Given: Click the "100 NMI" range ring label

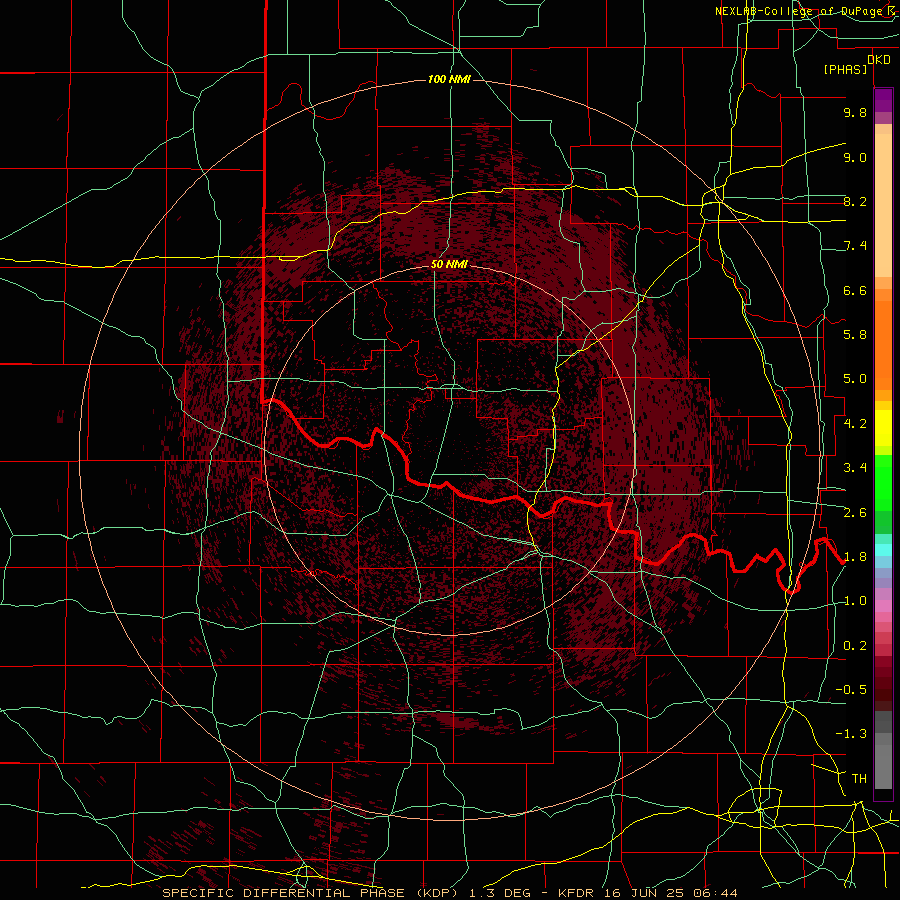Looking at the screenshot, I should click(x=449, y=79).
